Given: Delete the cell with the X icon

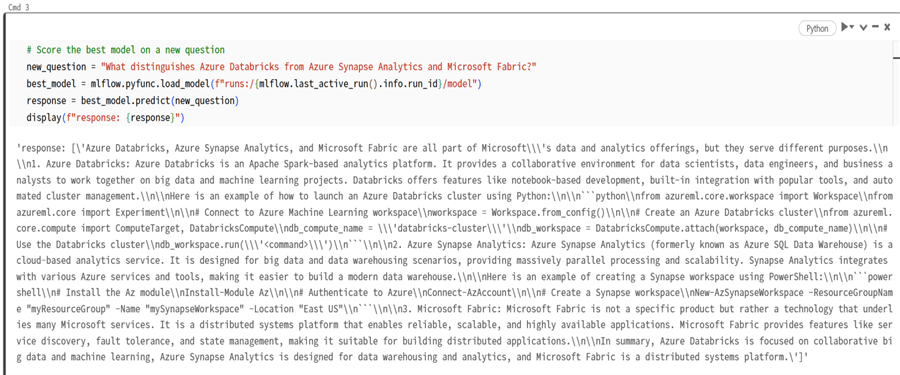Looking at the screenshot, I should click(887, 28).
